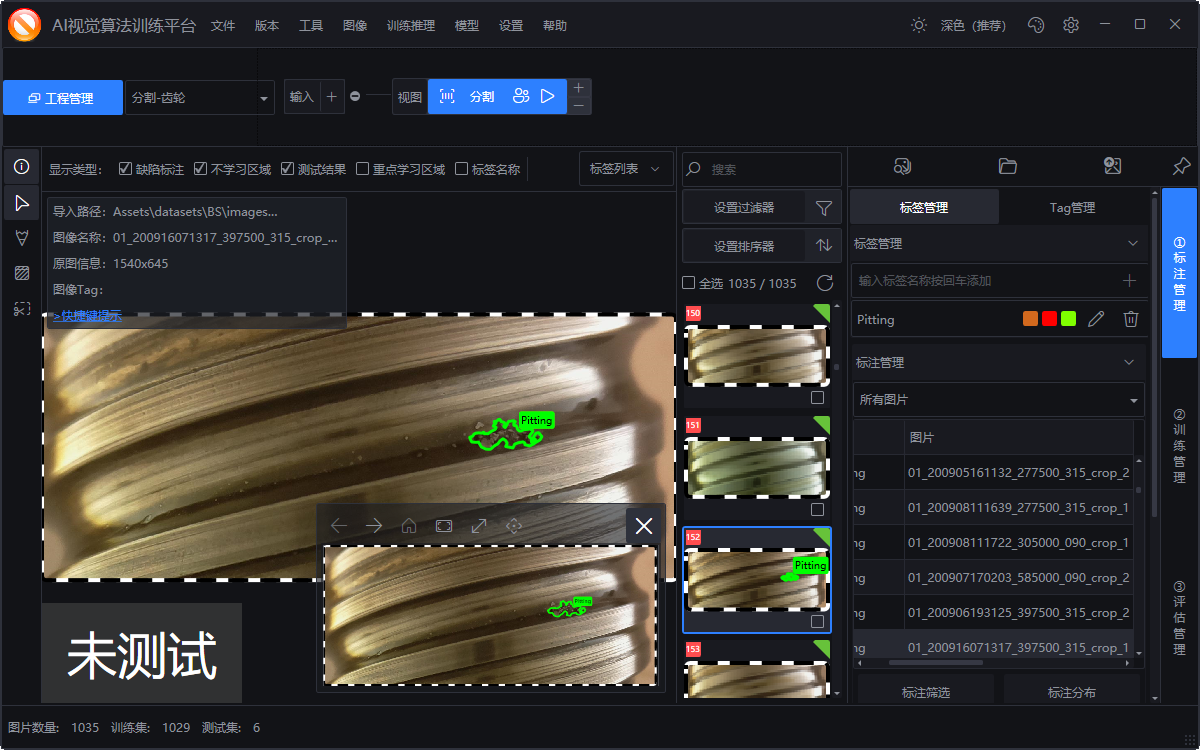The height and width of the screenshot is (750, 1200).
Task: Open the 模型 menu
Action: (466, 26)
